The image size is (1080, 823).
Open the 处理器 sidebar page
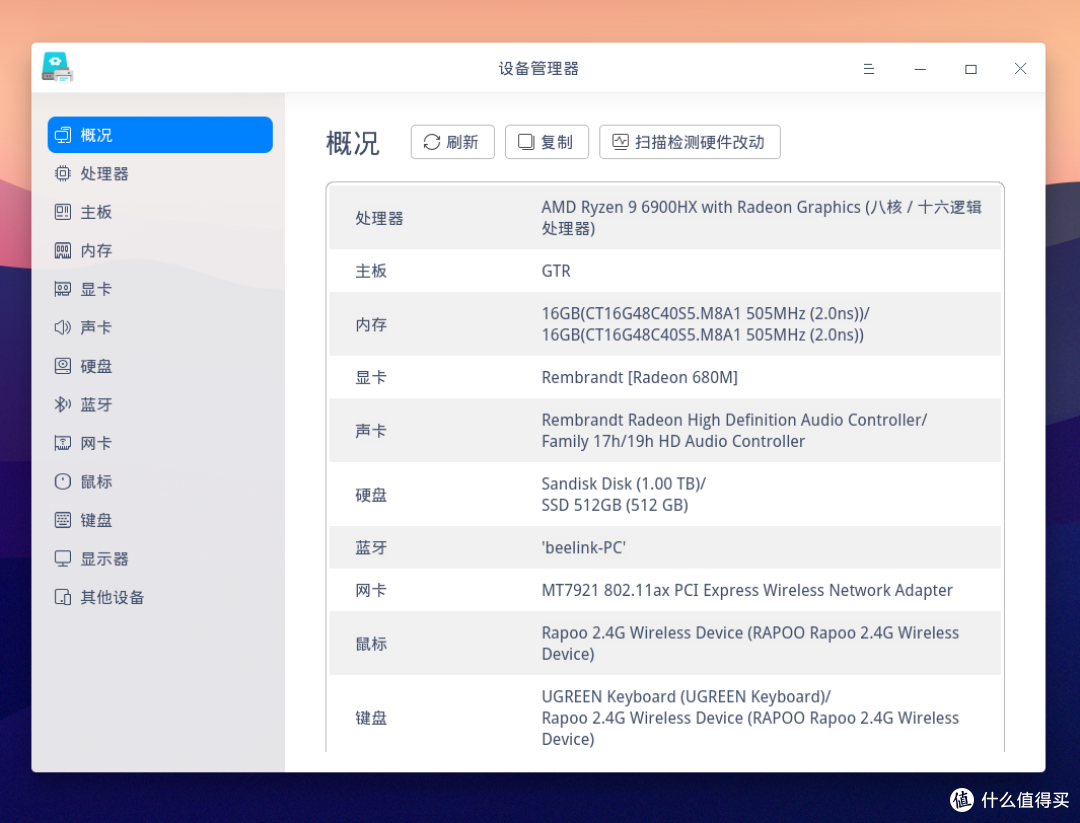(x=160, y=174)
